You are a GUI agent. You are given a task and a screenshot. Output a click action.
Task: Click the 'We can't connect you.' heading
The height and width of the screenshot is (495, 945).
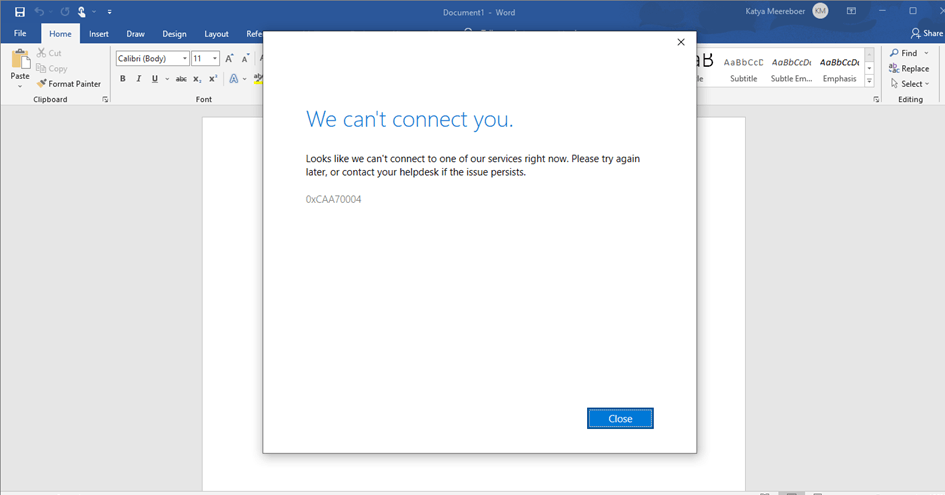click(409, 119)
